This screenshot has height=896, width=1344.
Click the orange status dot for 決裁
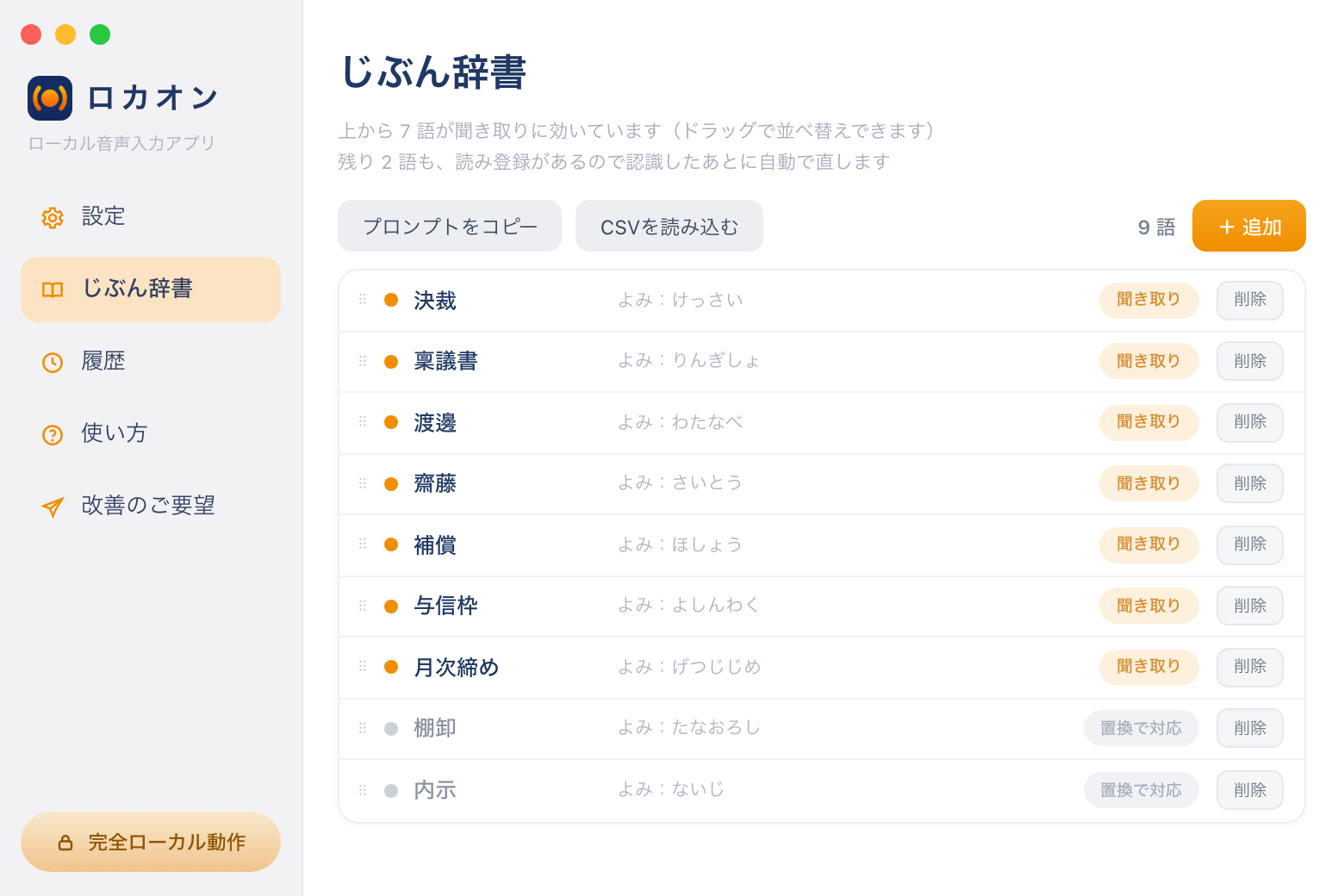[x=391, y=300]
